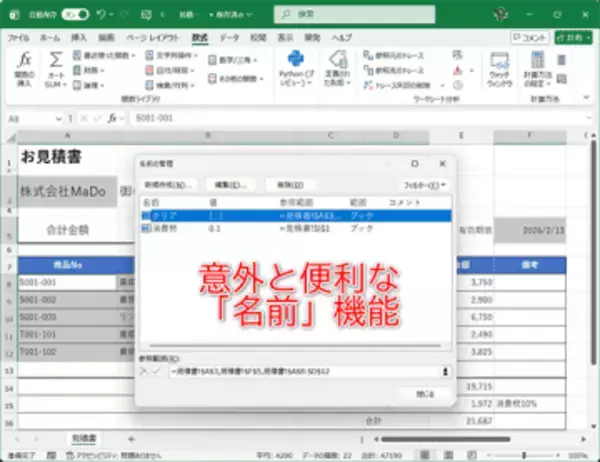Screen dimensions: 600x462
Task: Open the 日付/時刻 functions dropdown
Action: tap(170, 70)
